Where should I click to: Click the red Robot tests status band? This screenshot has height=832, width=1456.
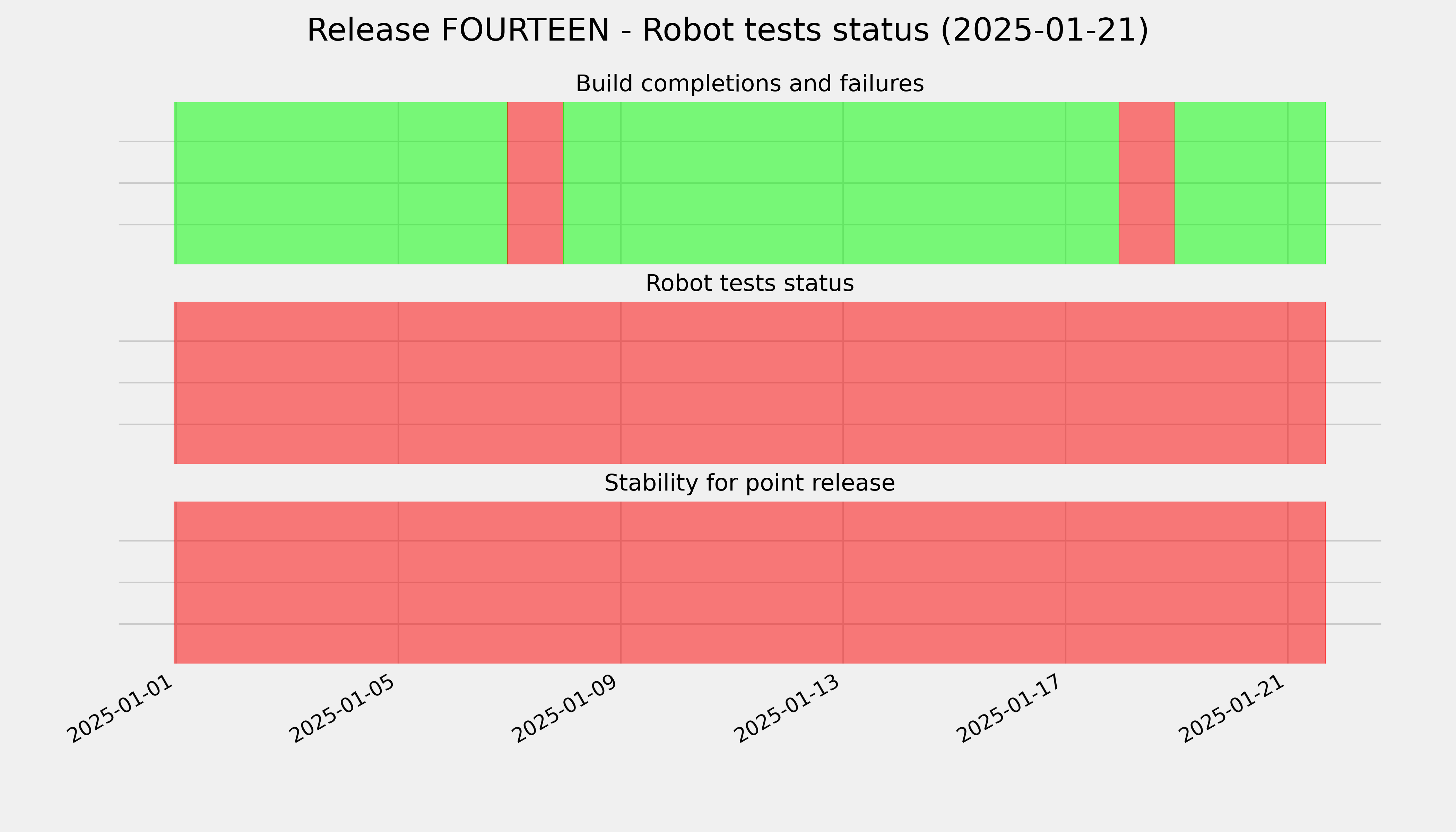(x=750, y=383)
